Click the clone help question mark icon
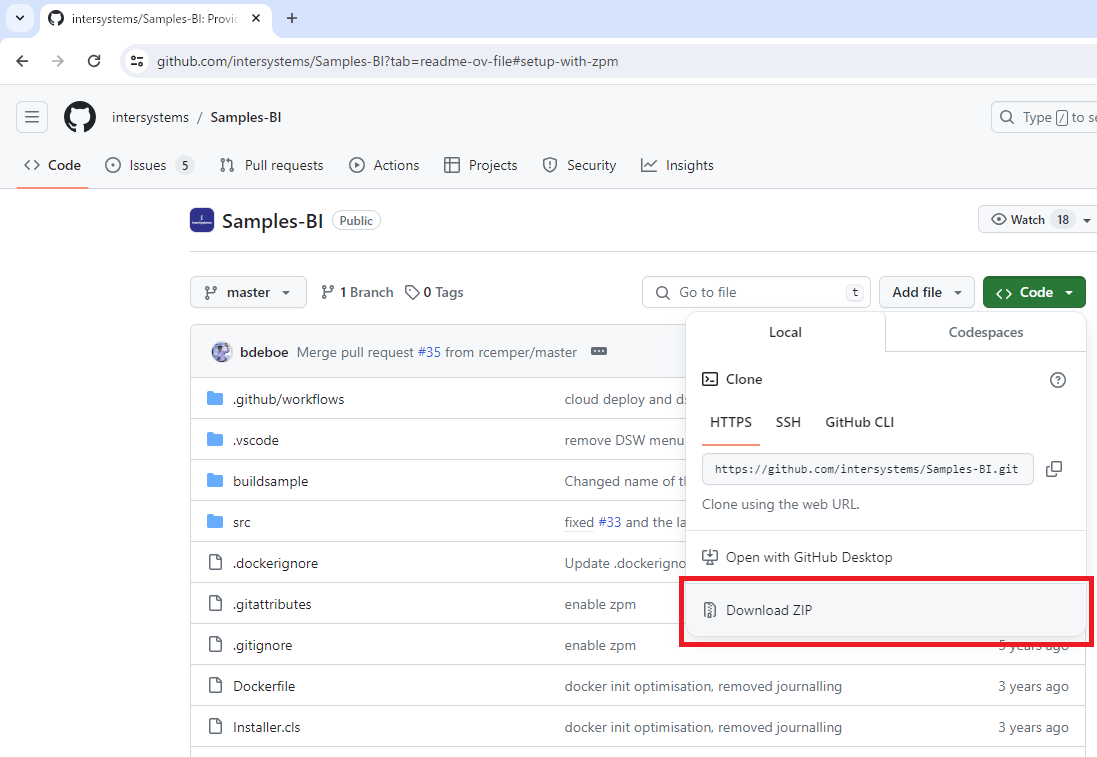Viewport: 1097px width, 757px height. click(x=1058, y=380)
